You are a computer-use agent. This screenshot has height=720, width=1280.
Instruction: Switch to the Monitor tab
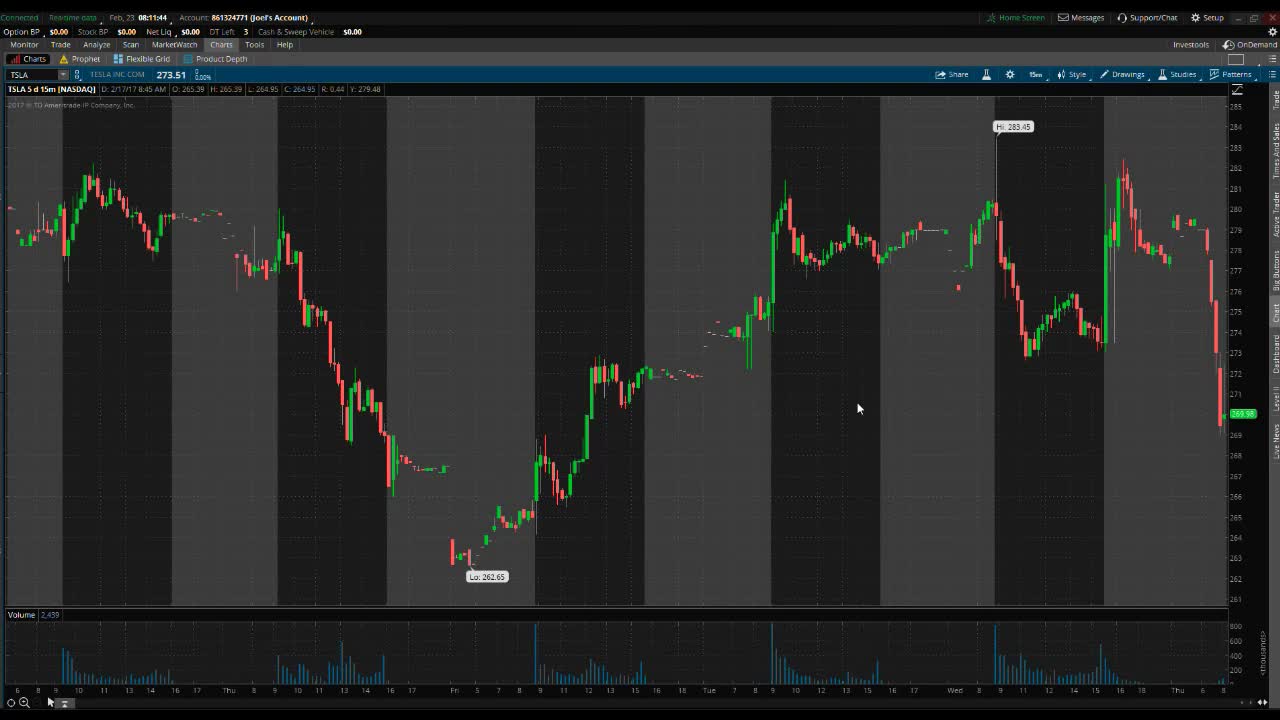click(24, 45)
